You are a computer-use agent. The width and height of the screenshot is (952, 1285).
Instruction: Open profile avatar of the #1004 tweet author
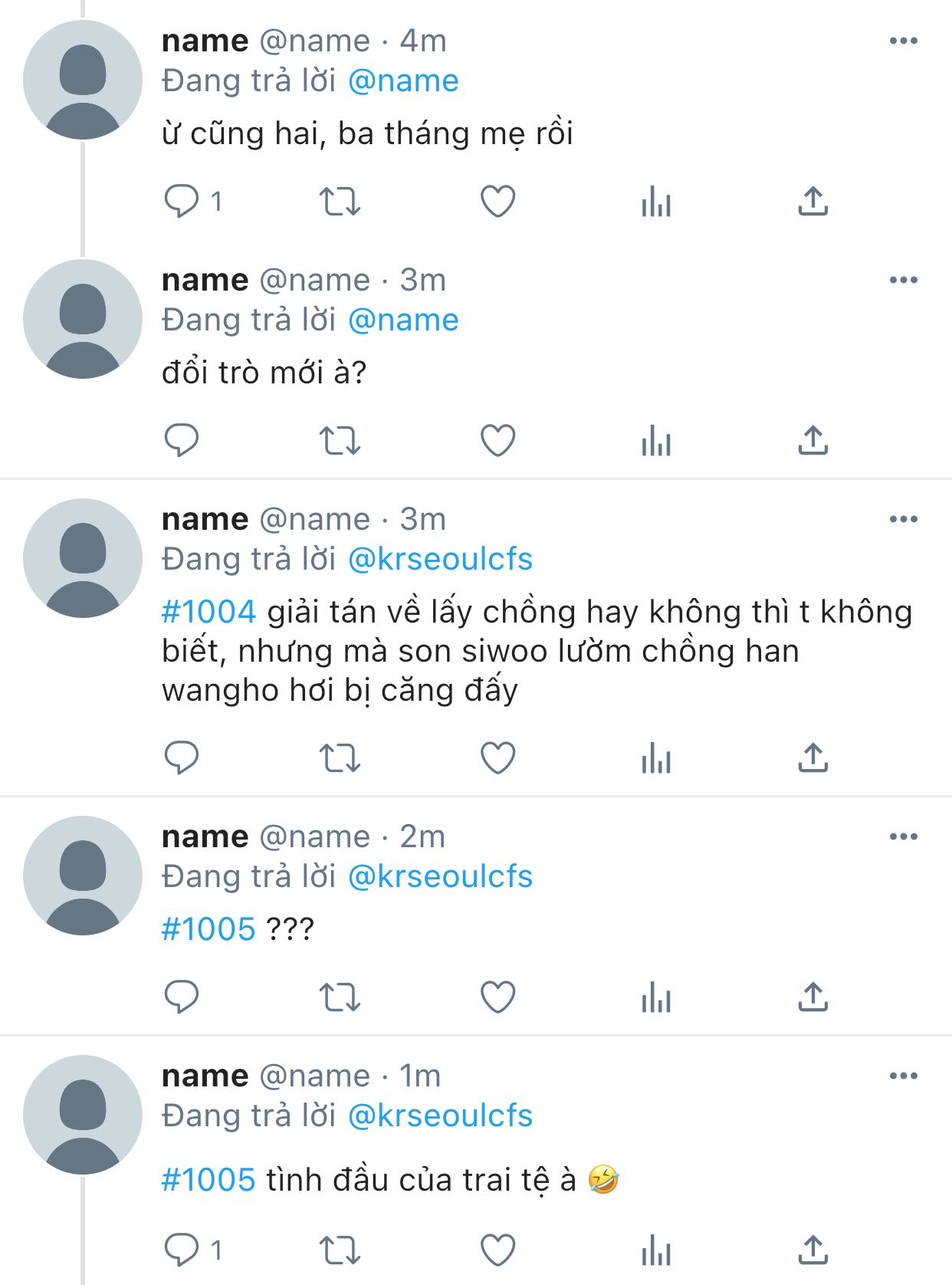[x=83, y=558]
